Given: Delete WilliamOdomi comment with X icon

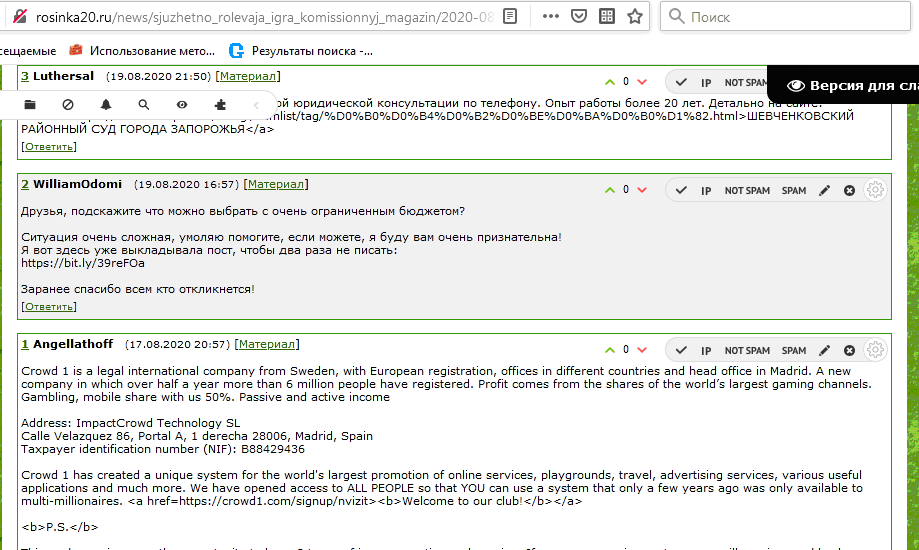Looking at the screenshot, I should coord(849,191).
